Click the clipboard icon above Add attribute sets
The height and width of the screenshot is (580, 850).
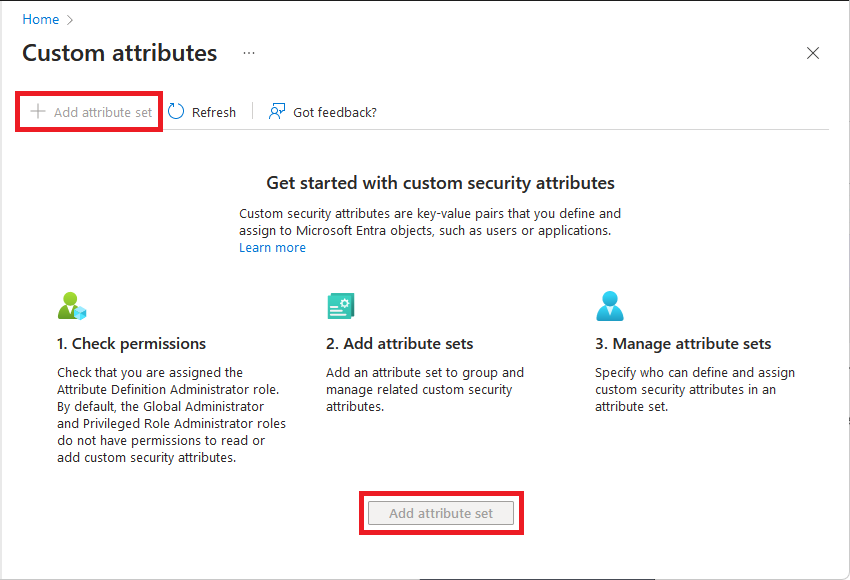tap(340, 305)
